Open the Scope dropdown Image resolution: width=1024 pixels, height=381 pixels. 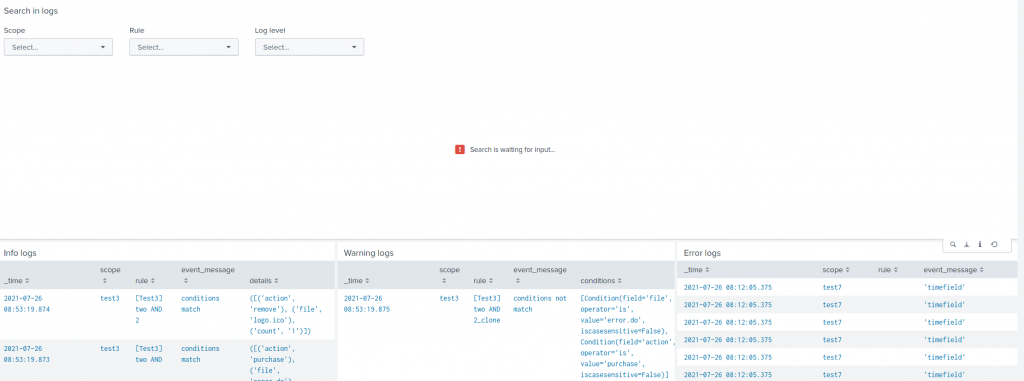[58, 47]
